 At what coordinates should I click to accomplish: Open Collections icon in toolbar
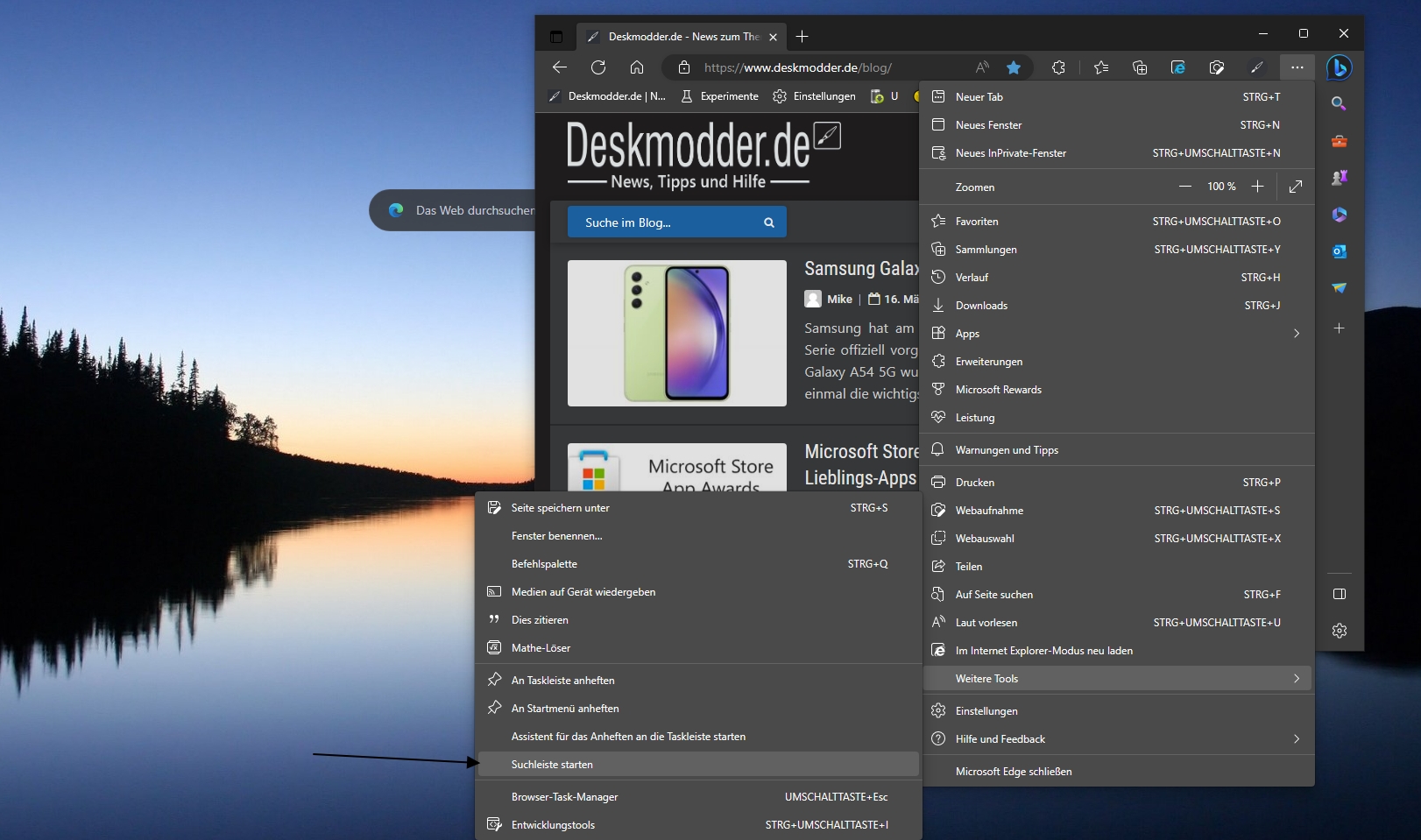click(x=1140, y=67)
